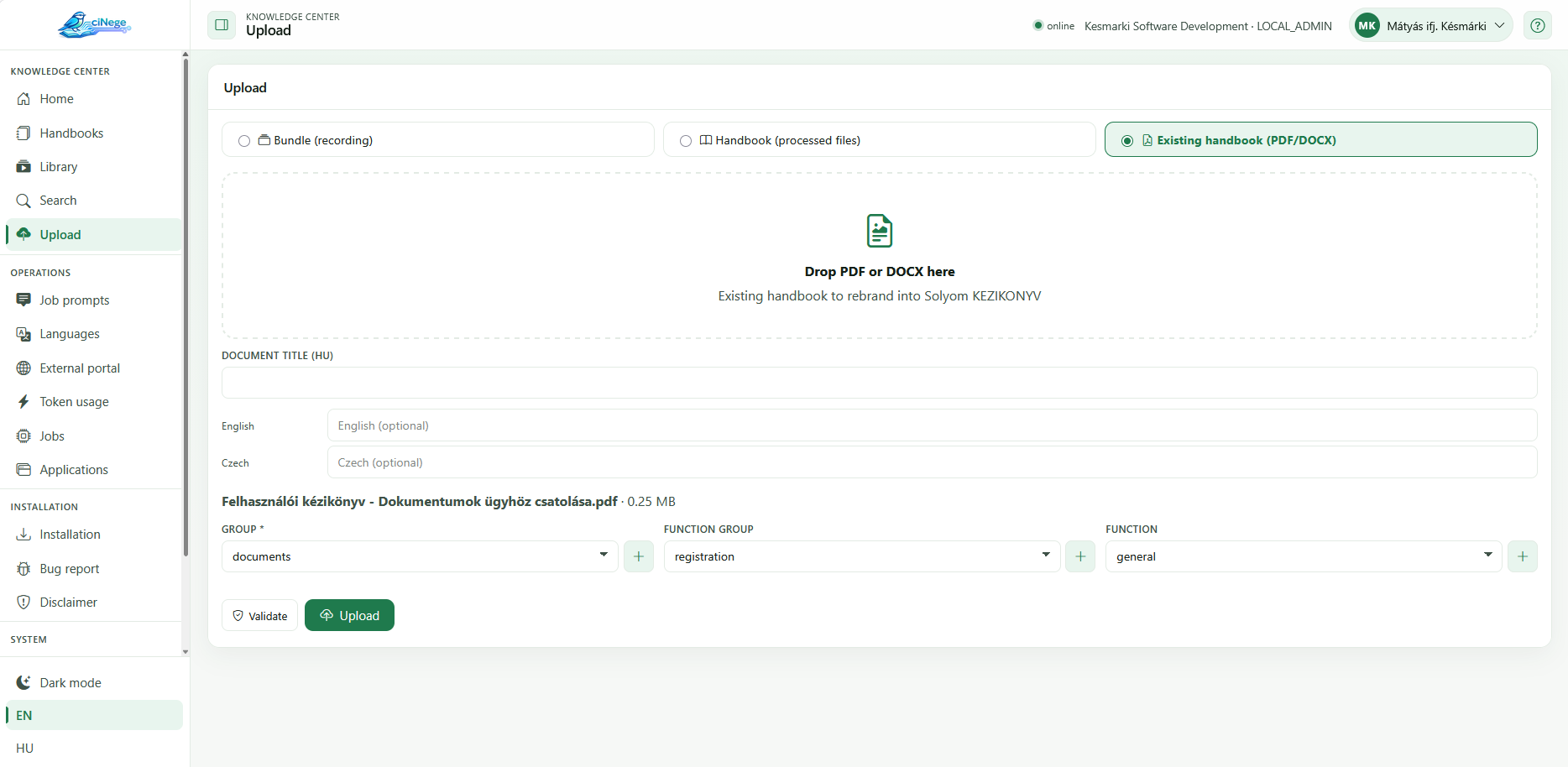Open Disclaimer link
The image size is (1568, 767).
(94, 603)
